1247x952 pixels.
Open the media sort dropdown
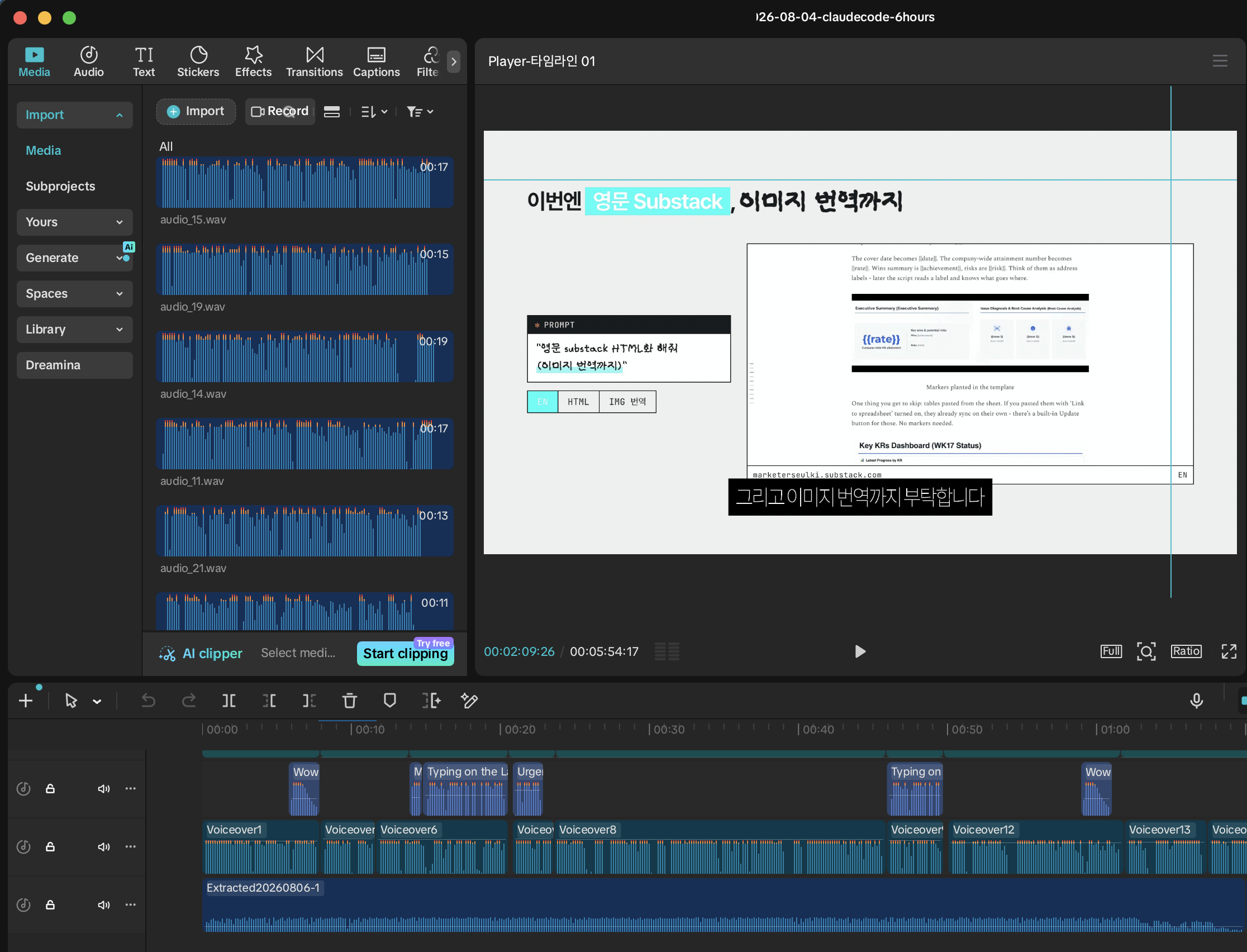[x=374, y=112]
